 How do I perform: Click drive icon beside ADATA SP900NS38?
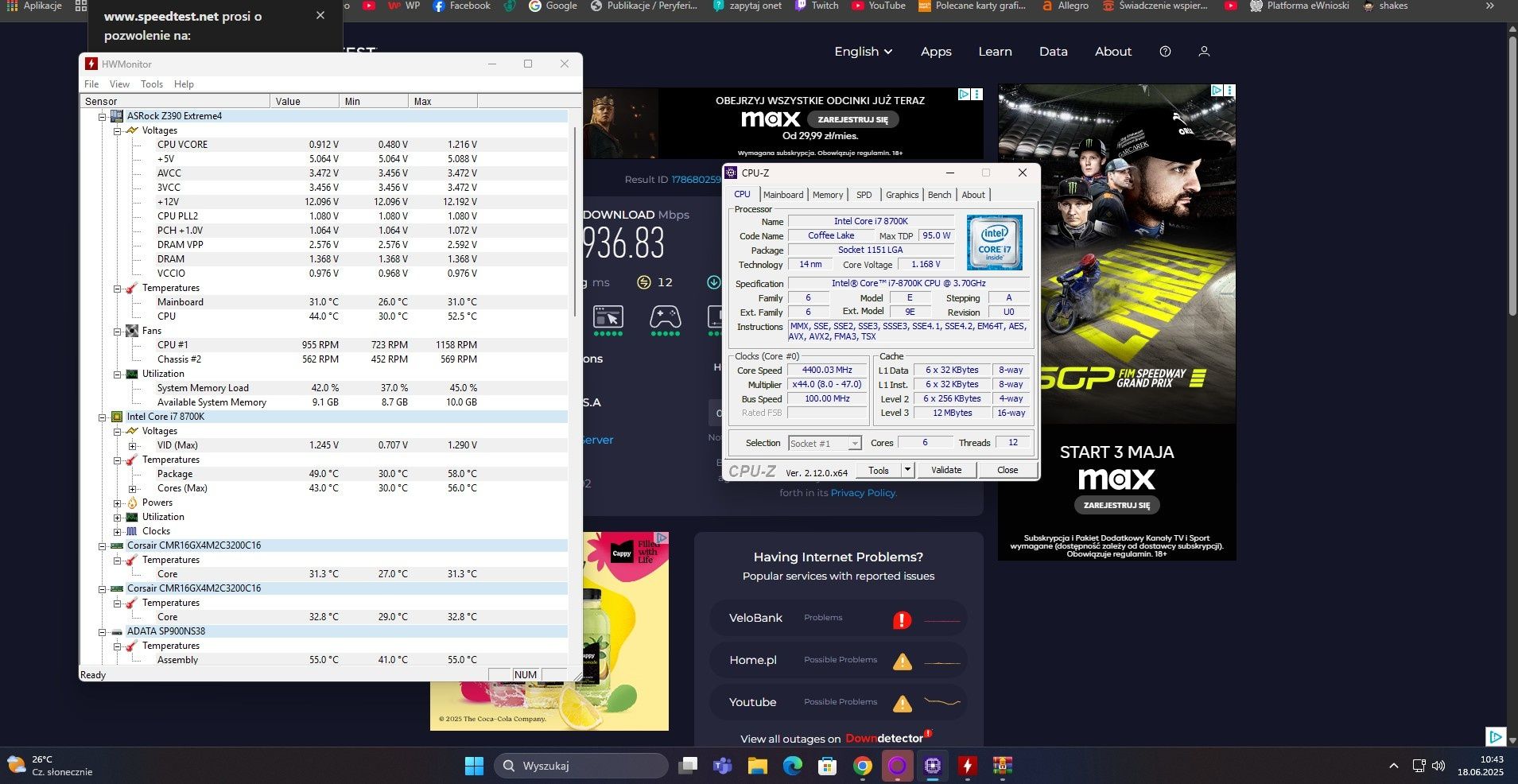(x=117, y=631)
